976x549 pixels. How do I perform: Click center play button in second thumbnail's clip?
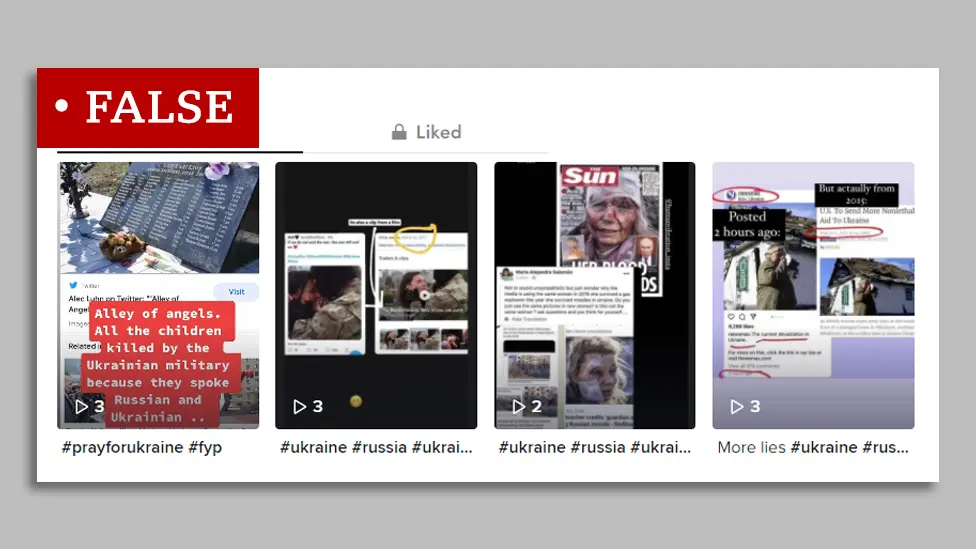pos(424,295)
